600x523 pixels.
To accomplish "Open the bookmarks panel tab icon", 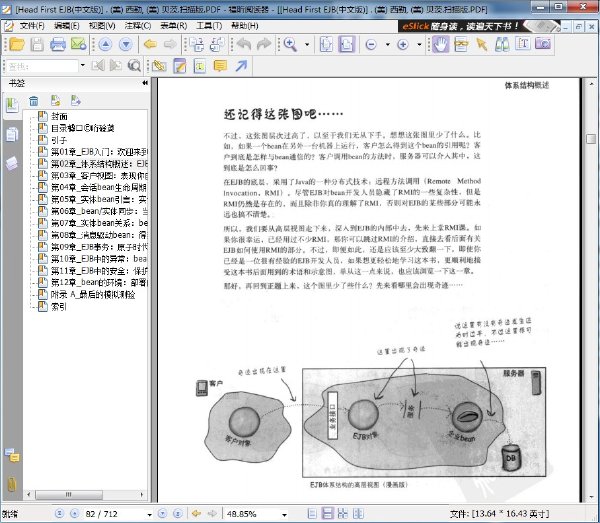I will (12, 104).
